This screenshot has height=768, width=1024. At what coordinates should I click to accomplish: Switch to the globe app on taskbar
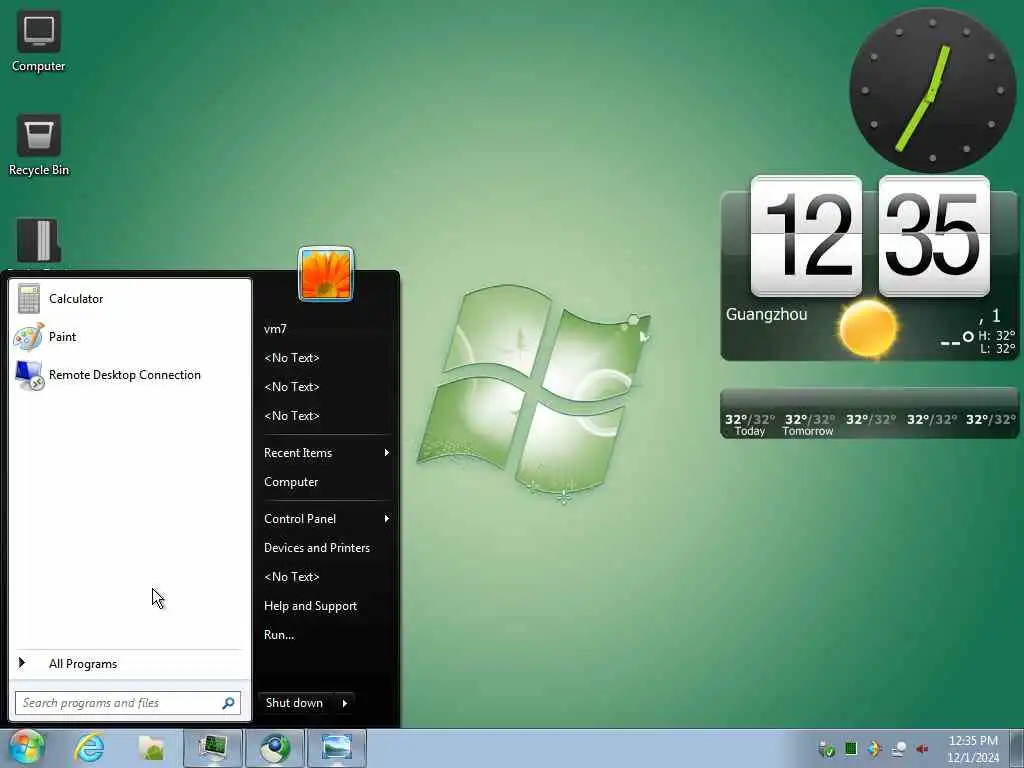pyautogui.click(x=275, y=748)
